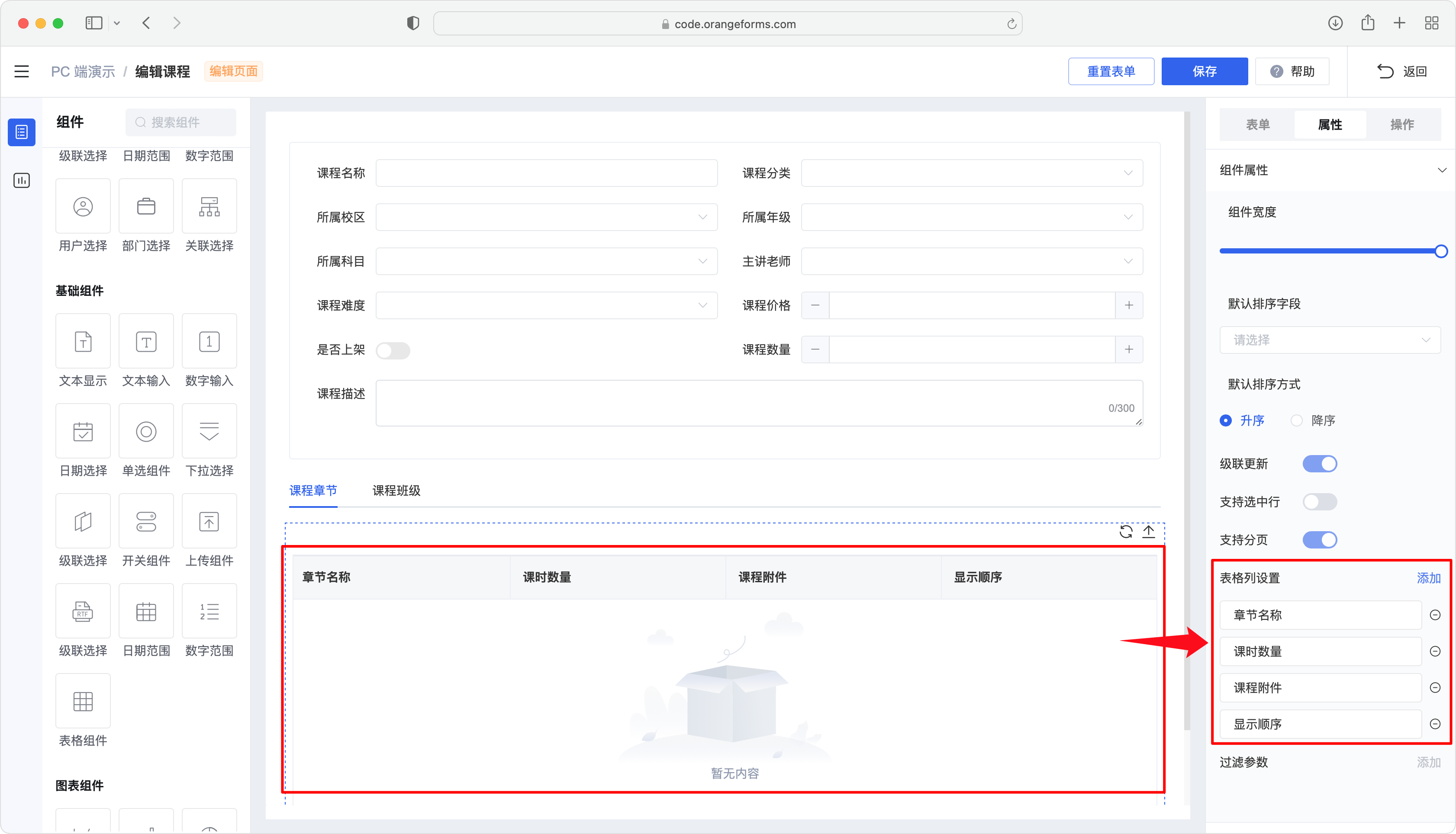Image resolution: width=1456 pixels, height=834 pixels.
Task: Select the 用户选择 component icon
Action: tap(83, 206)
